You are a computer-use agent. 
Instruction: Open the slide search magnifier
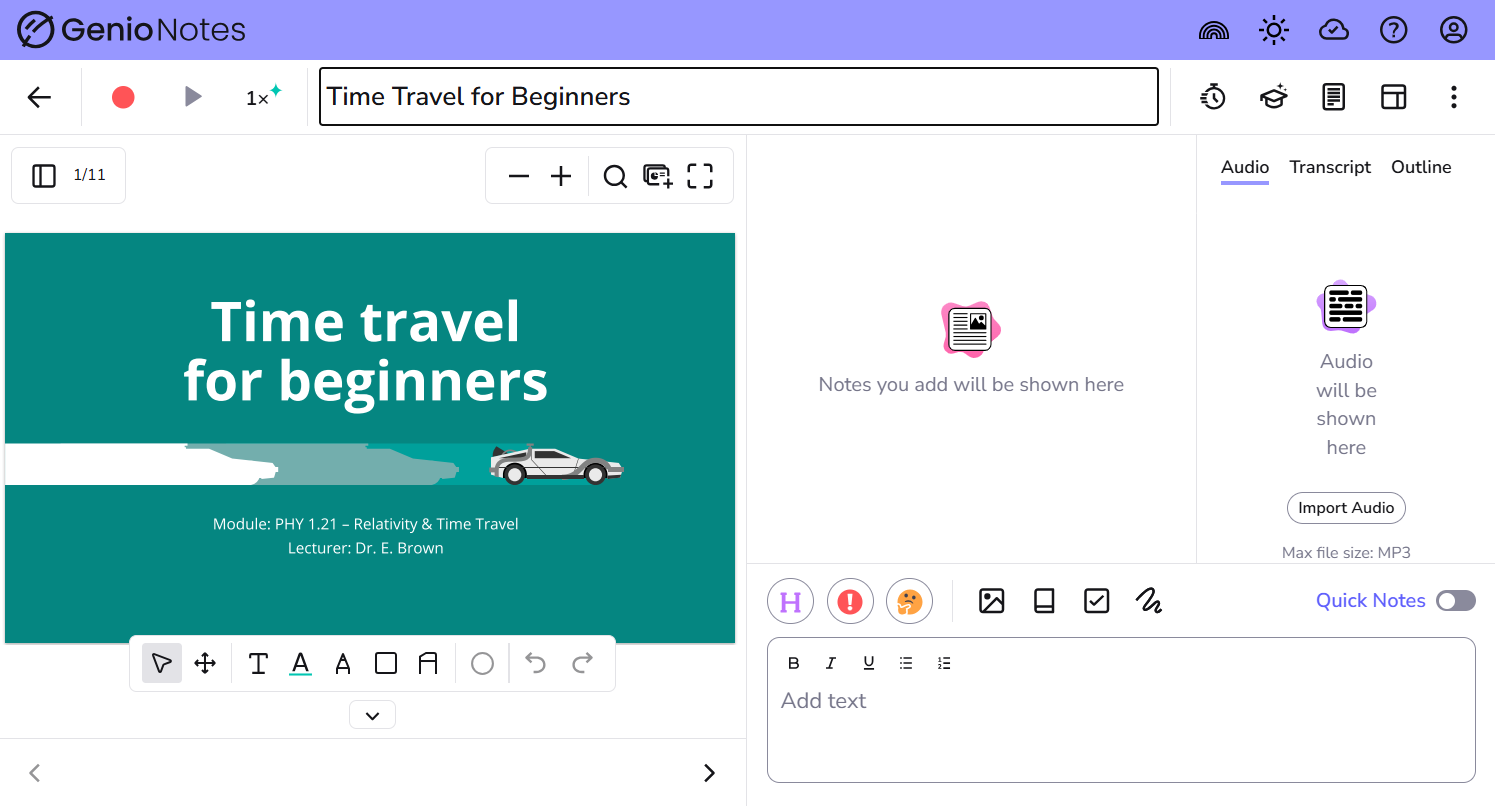(615, 177)
